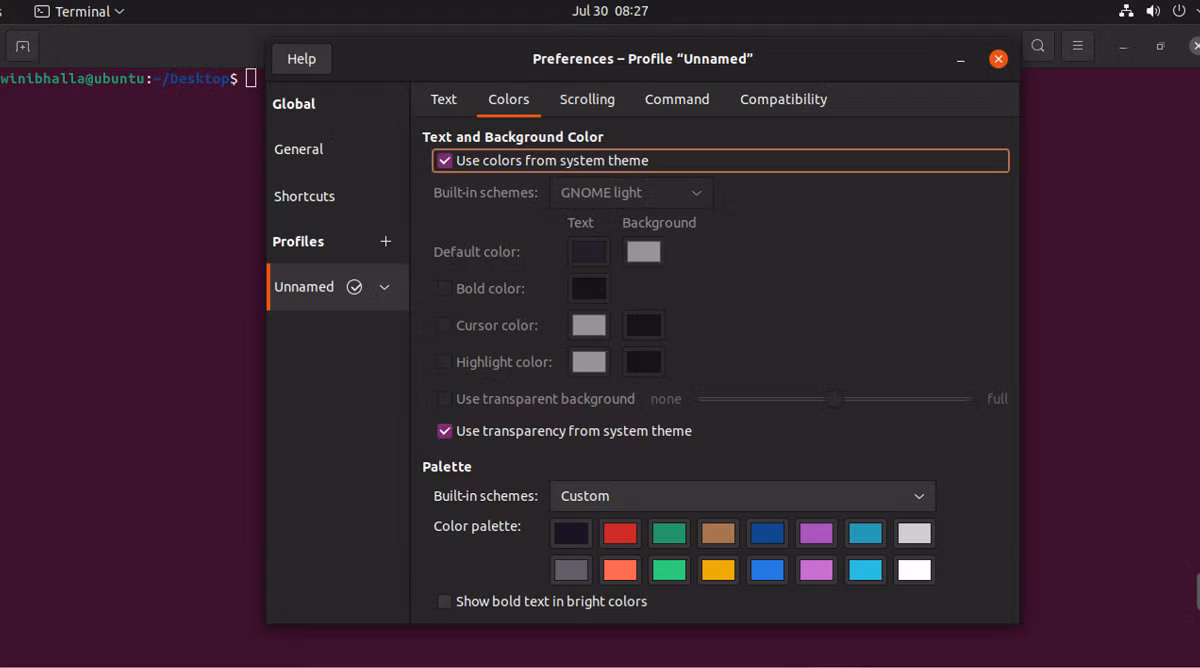Screen dimensions: 1200x668
Task: Open the Terminal app menu in top bar
Action: pyautogui.click(x=79, y=11)
